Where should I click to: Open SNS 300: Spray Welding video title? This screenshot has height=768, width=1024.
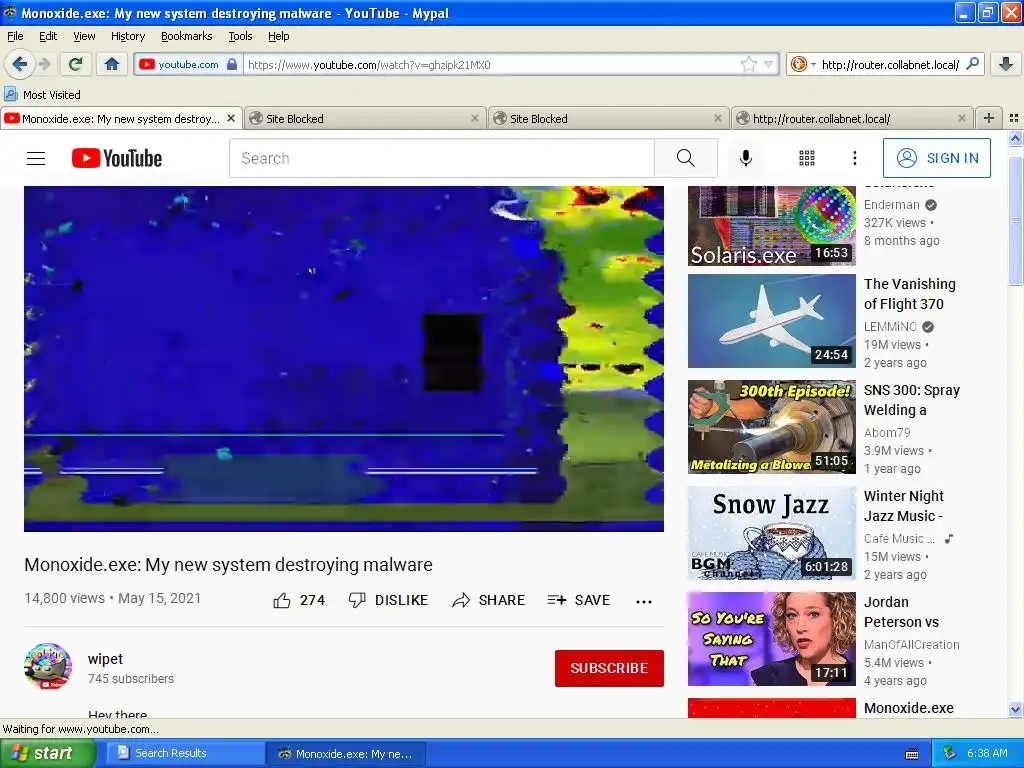tap(912, 400)
